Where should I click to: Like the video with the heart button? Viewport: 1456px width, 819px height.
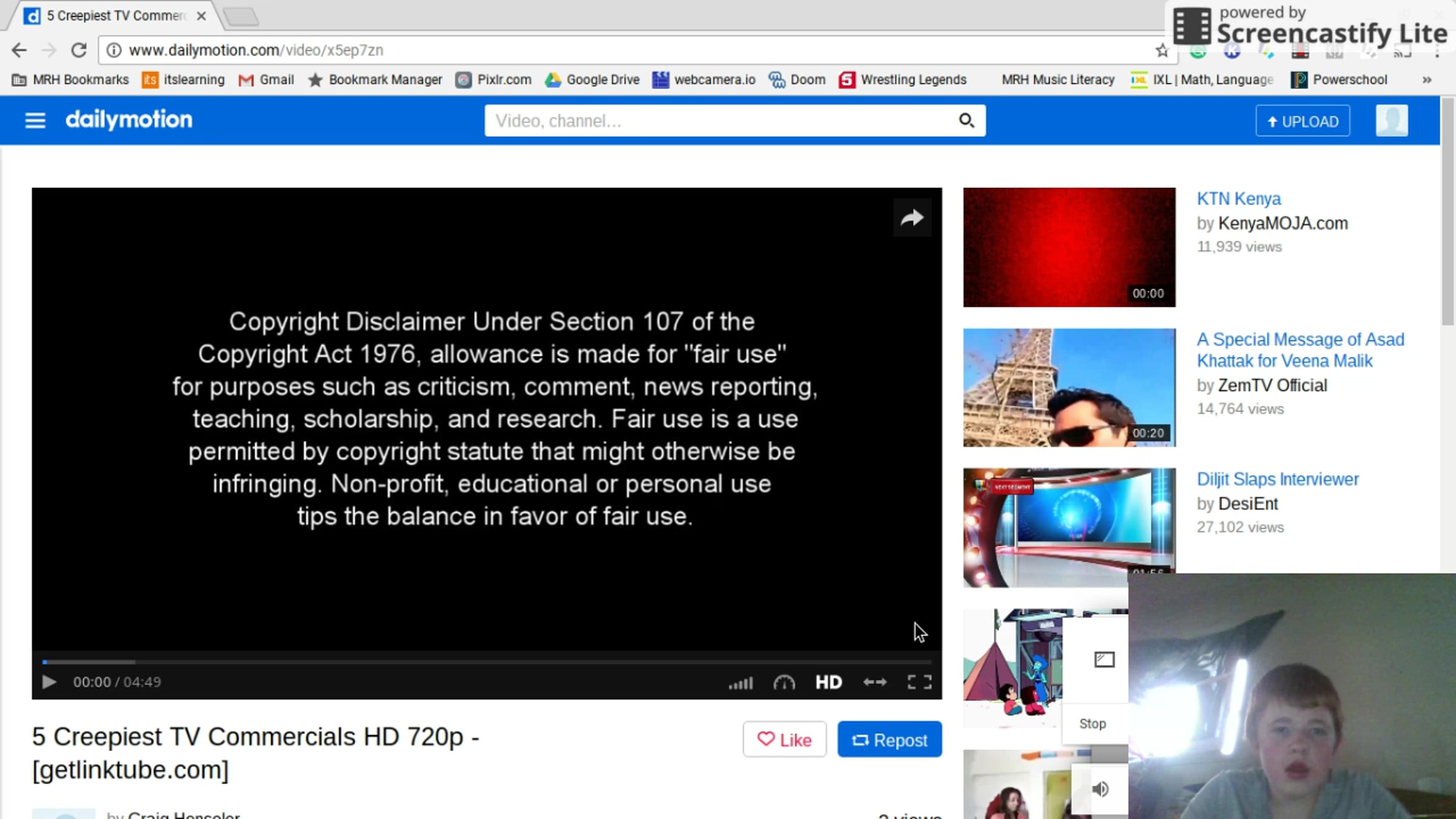pyautogui.click(x=784, y=740)
